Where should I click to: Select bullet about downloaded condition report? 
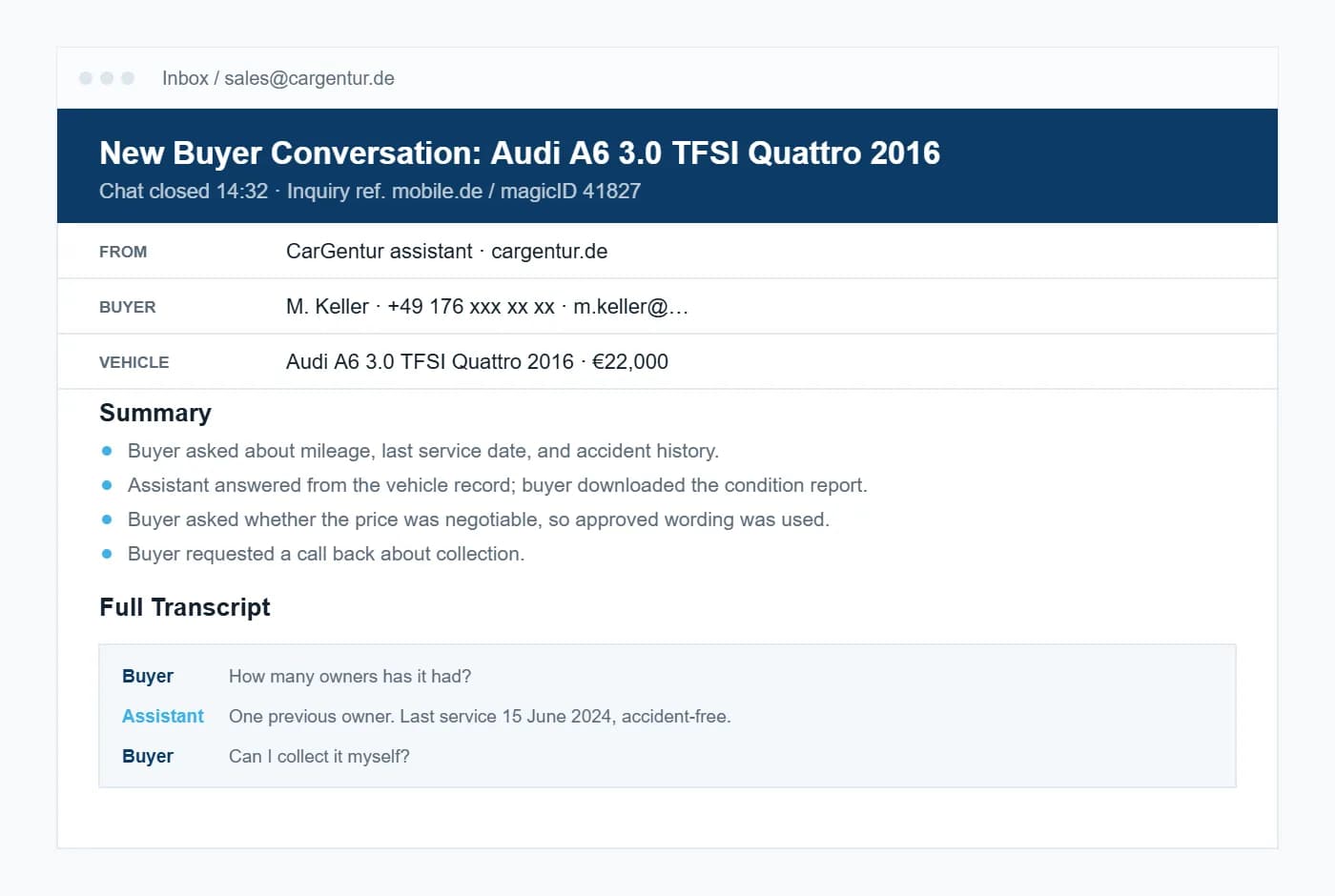tap(498, 485)
